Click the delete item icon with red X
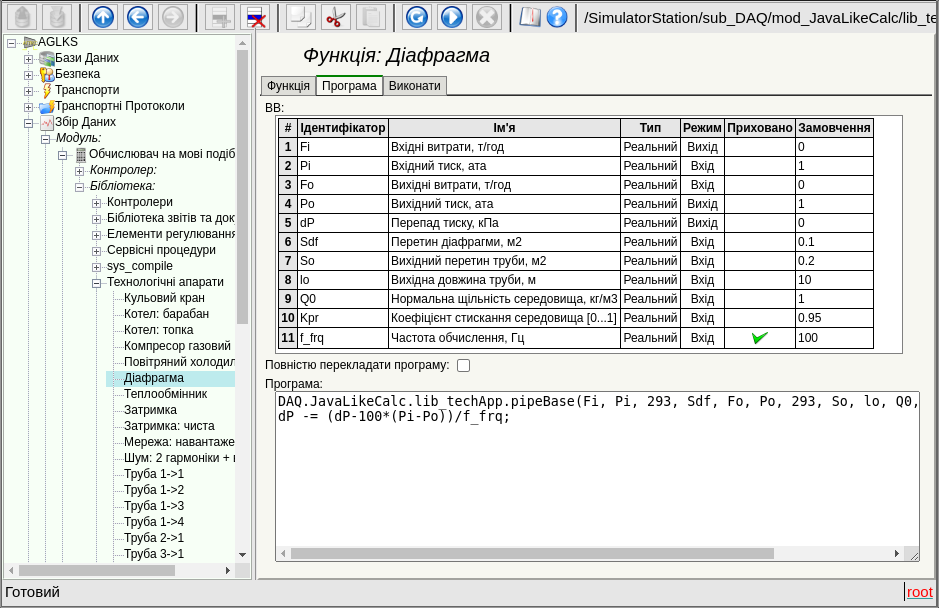 pos(255,17)
